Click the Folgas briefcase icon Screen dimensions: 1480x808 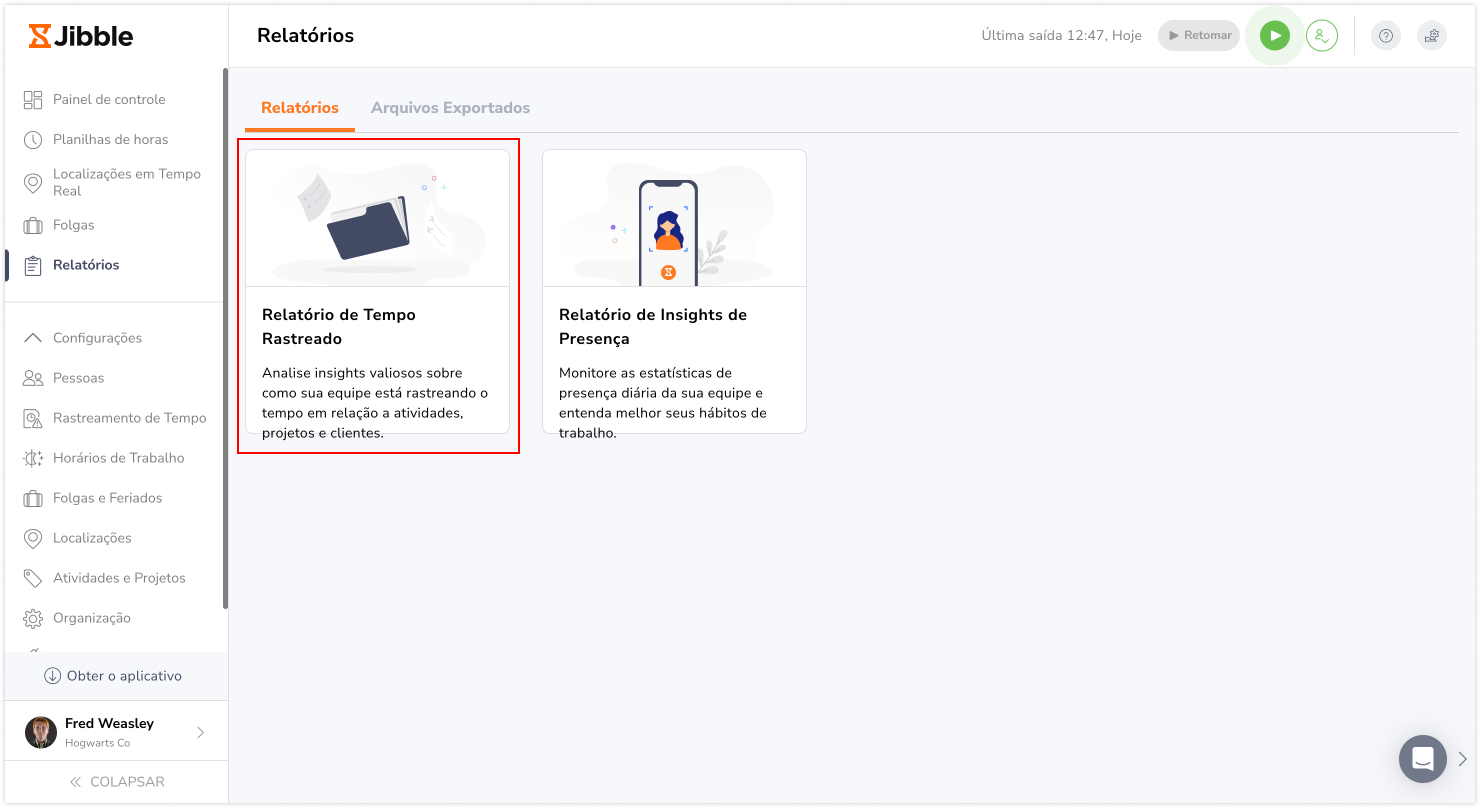tap(31, 225)
